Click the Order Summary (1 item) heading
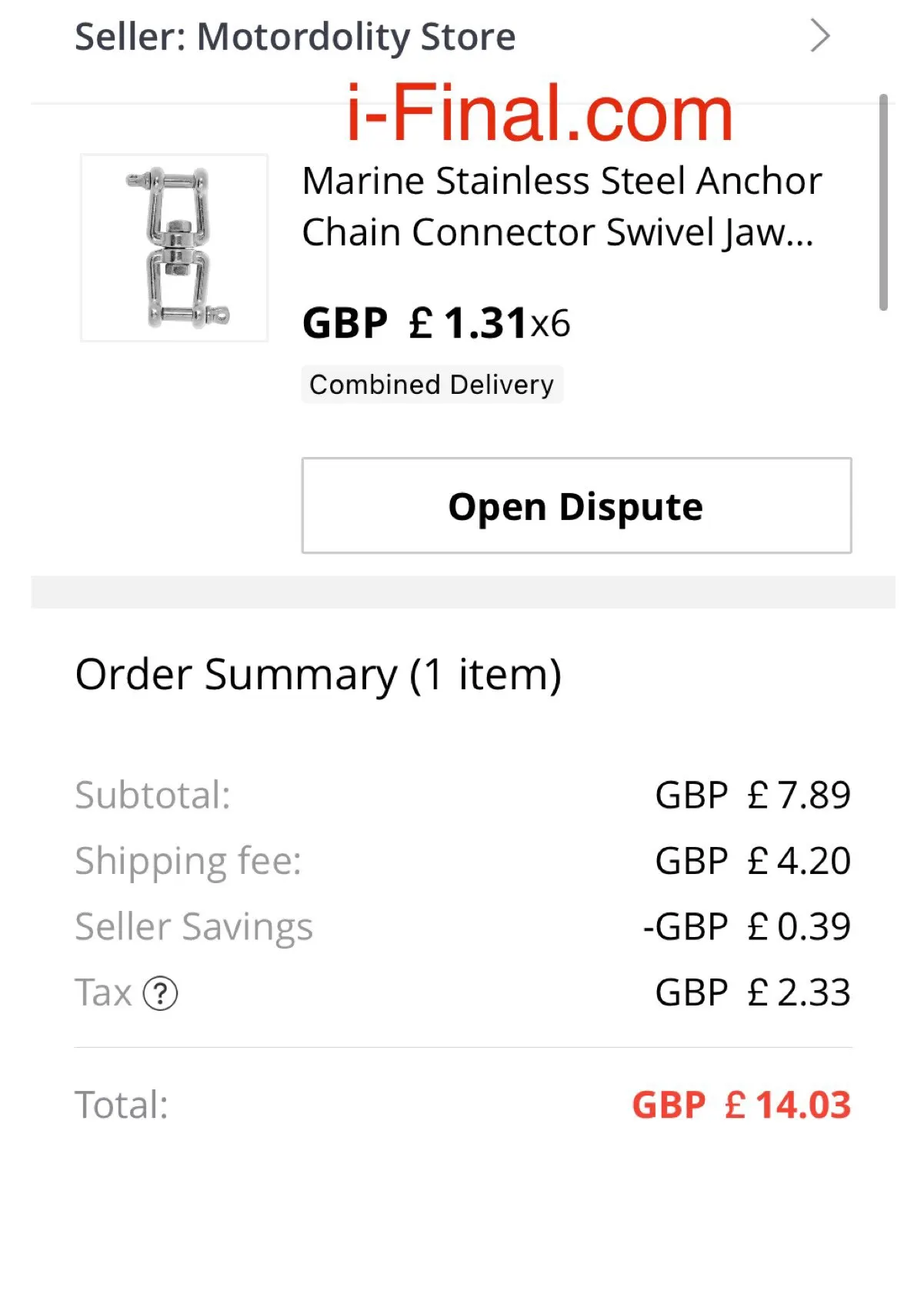The width and height of the screenshot is (924, 1304). 318,675
